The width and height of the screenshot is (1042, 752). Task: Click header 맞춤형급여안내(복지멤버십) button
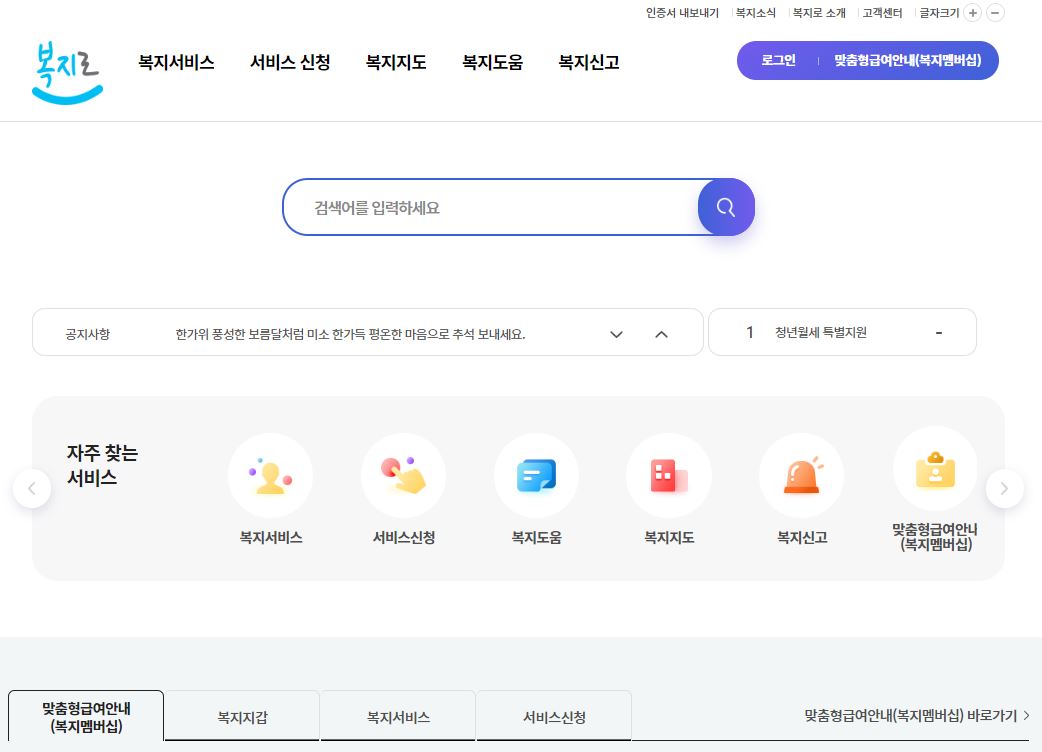click(908, 60)
